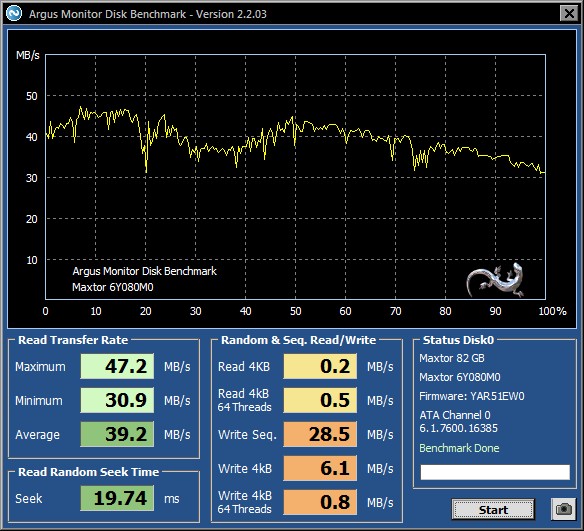This screenshot has height=531, width=584.
Task: Close the Argus Monitor Disk Benchmark window
Action: click(569, 14)
